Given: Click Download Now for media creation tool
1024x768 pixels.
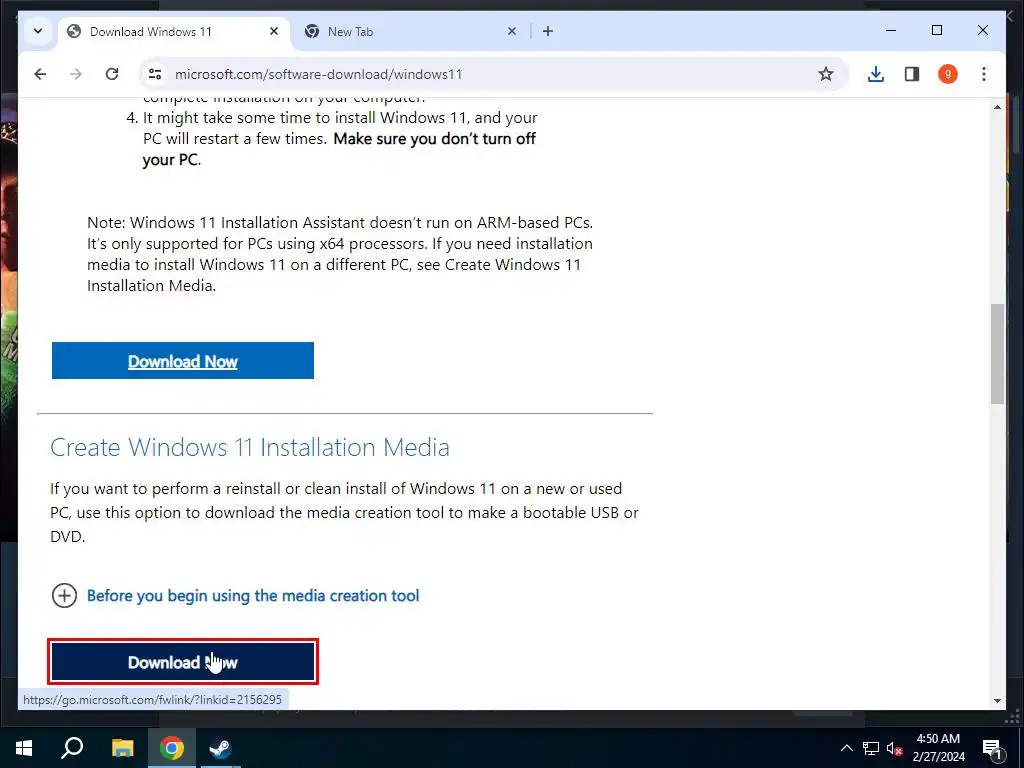Looking at the screenshot, I should 183,662.
